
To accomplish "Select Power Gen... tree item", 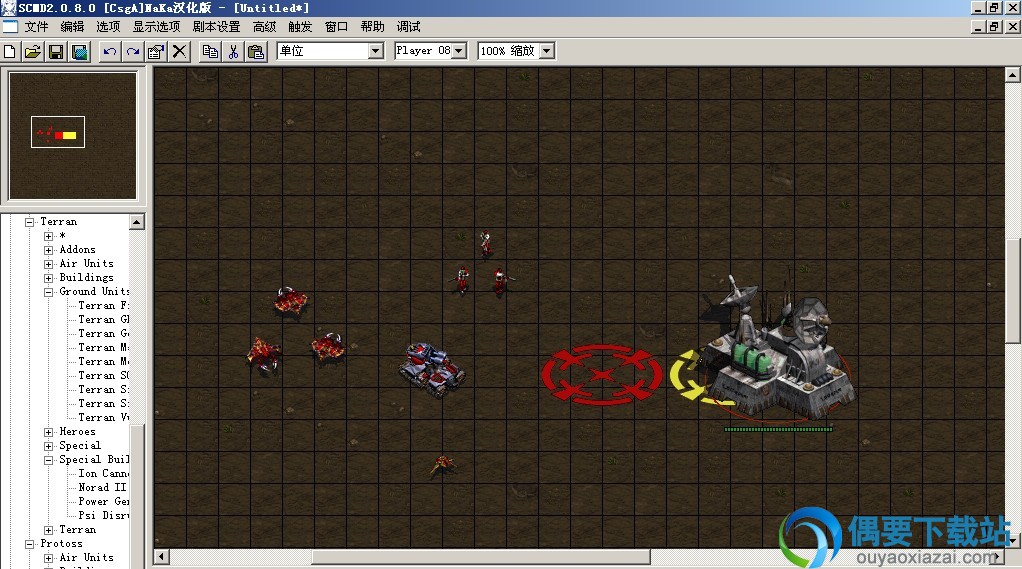I will coord(103,502).
